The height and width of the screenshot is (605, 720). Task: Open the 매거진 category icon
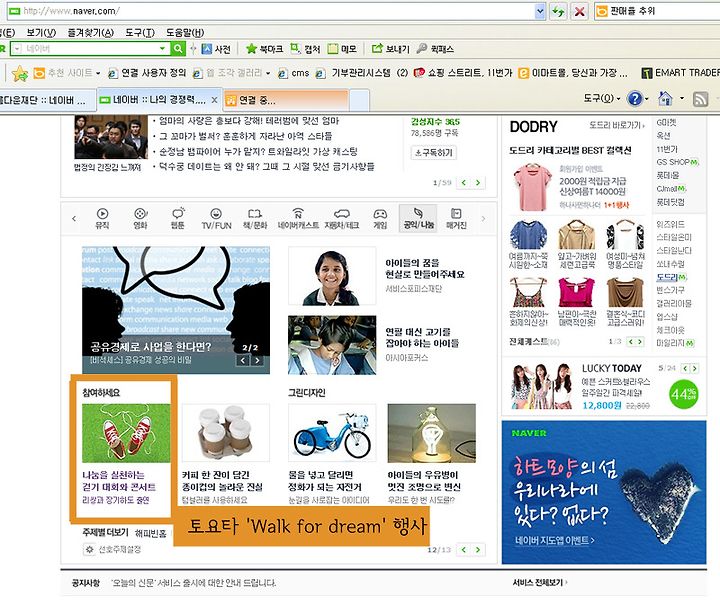456,213
